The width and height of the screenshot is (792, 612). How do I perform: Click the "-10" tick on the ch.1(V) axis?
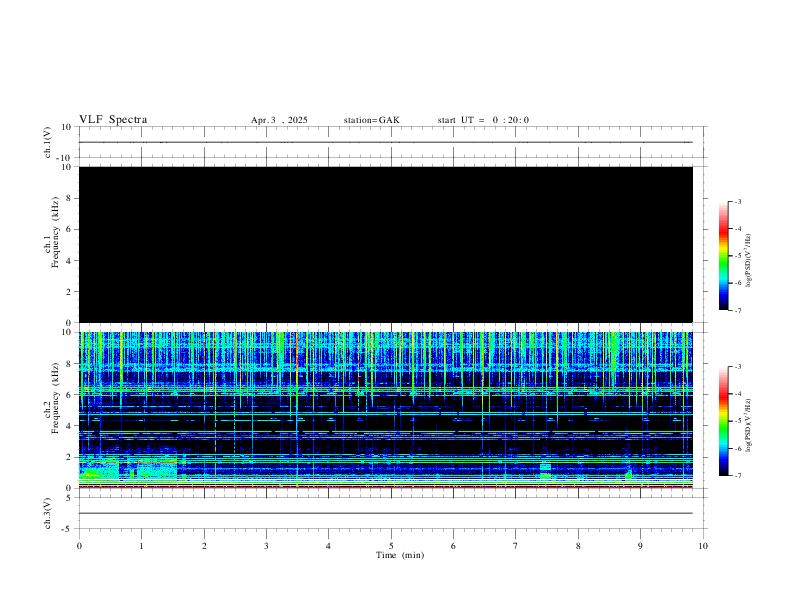pyautogui.click(x=66, y=158)
